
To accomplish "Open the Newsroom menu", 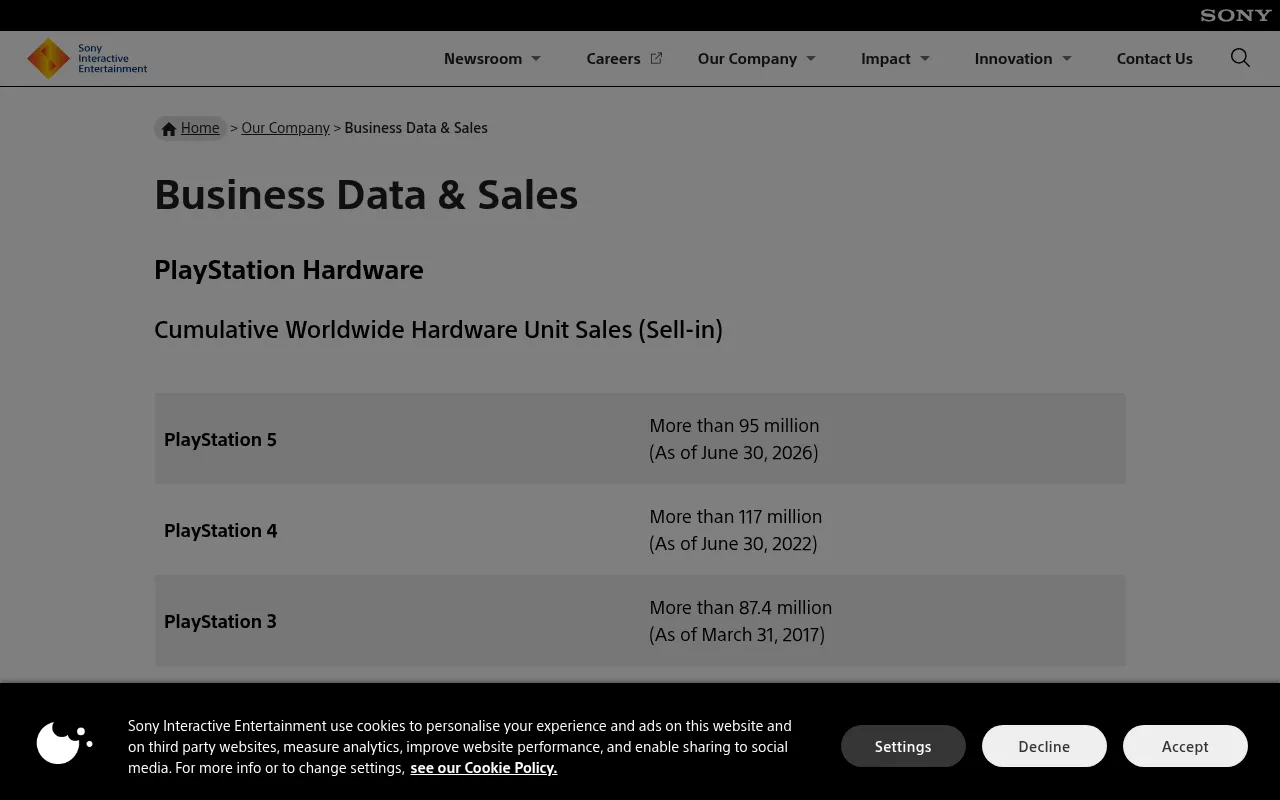I will 483,58.
